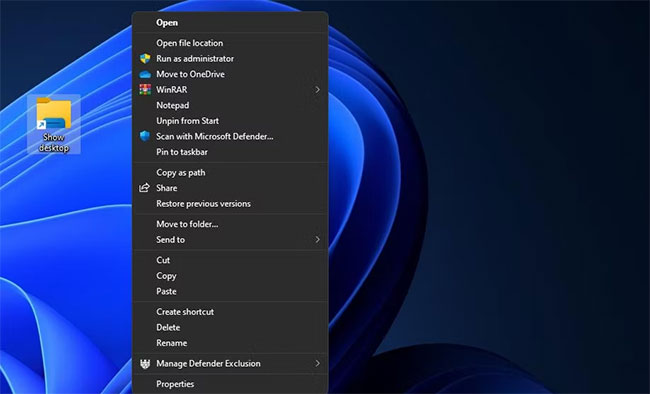
Task: Select Copy in the context menu
Action: point(230,276)
